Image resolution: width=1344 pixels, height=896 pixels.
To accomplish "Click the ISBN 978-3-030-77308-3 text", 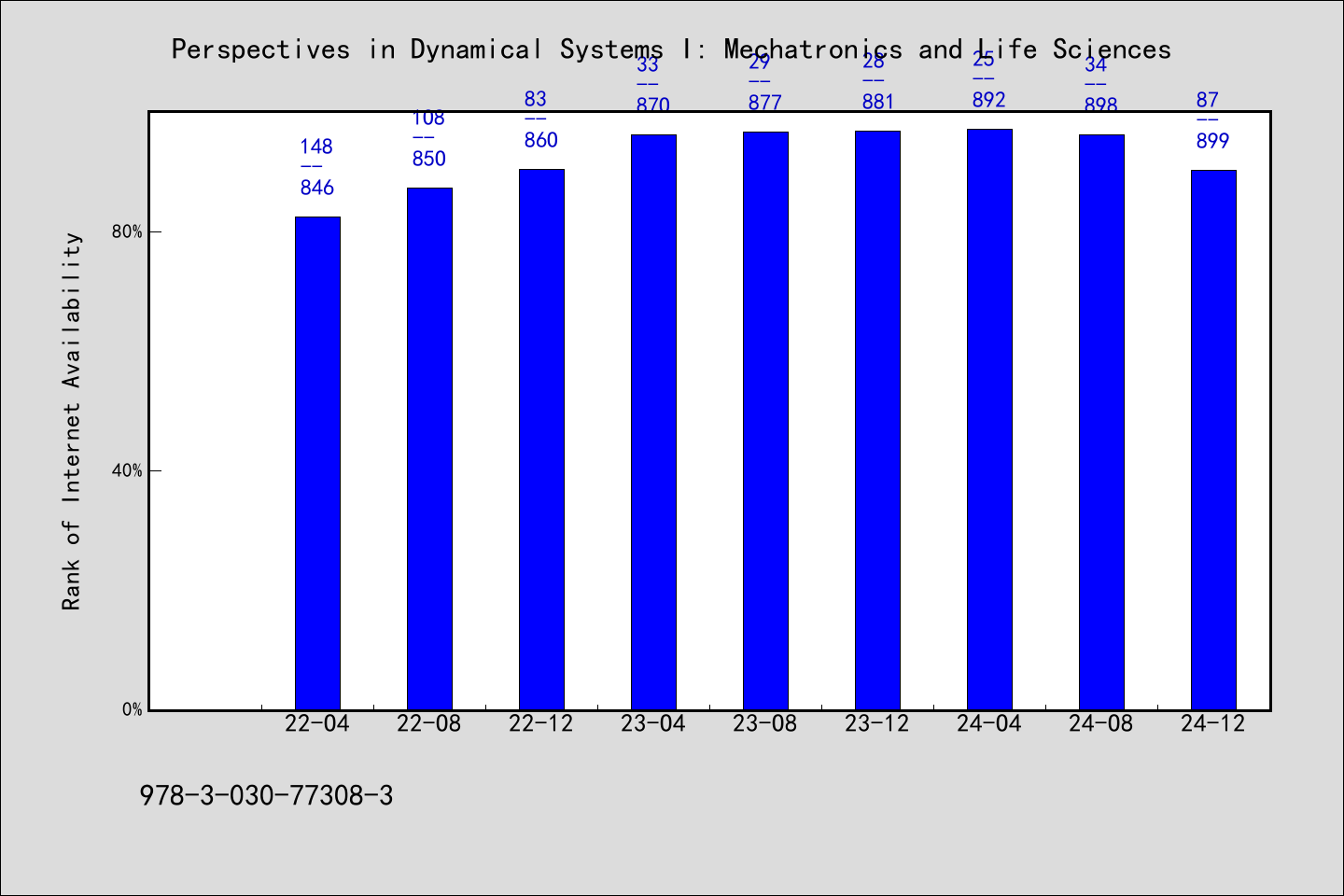I will pos(266,796).
